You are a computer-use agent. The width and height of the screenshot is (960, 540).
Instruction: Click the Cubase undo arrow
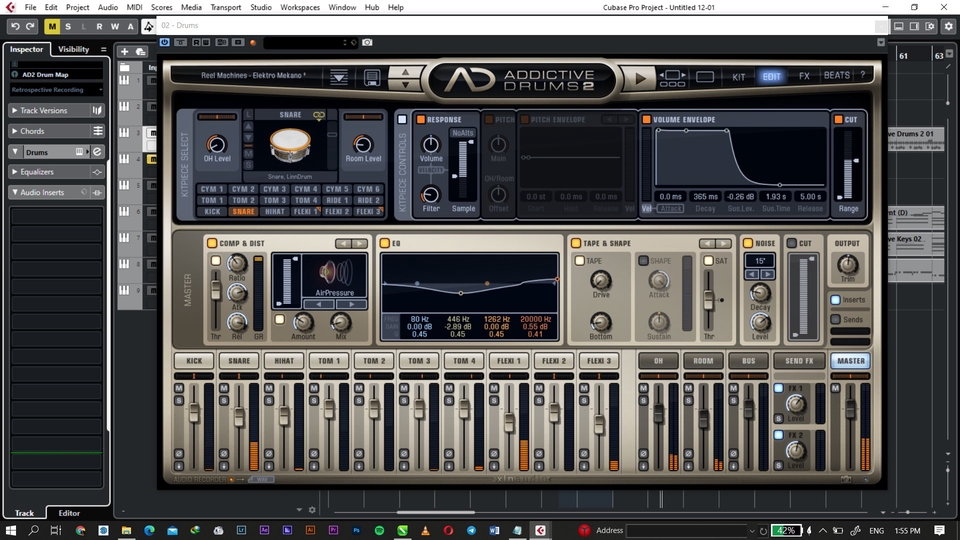(x=15, y=26)
